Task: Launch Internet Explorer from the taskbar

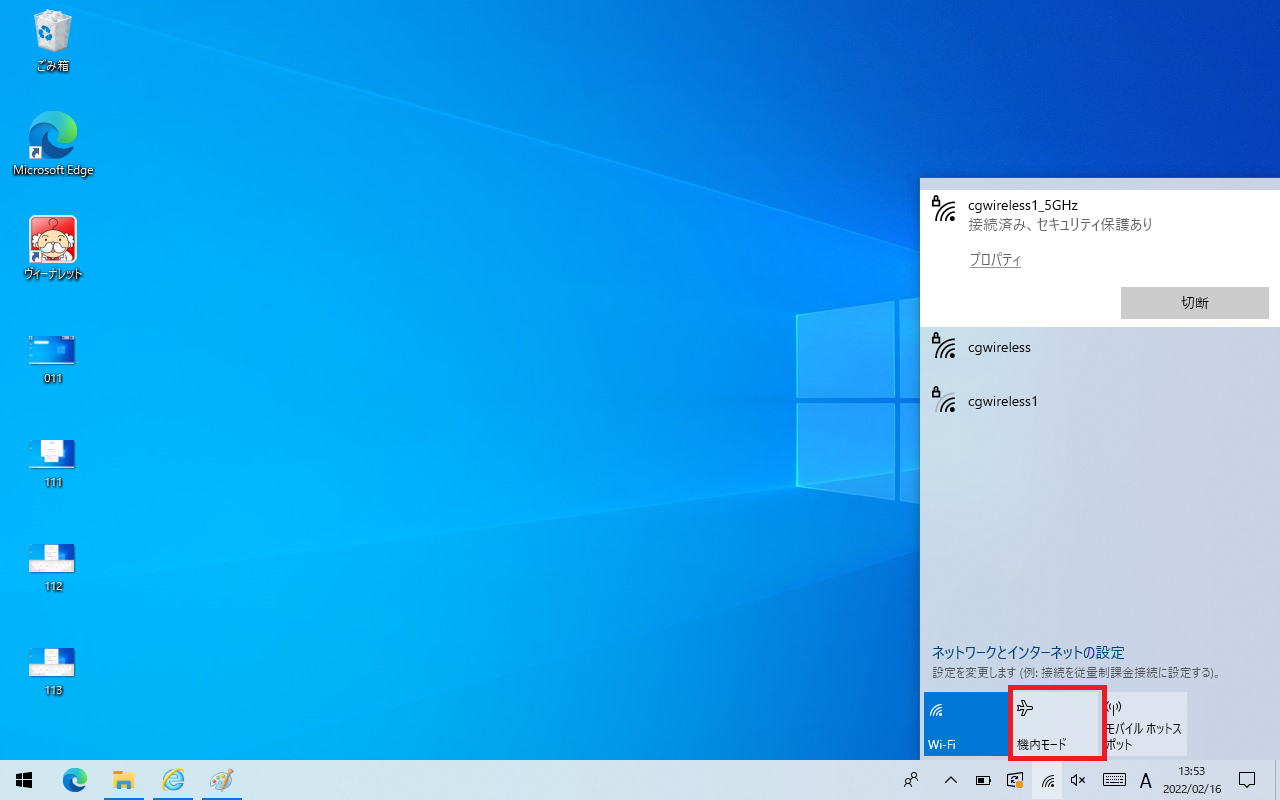Action: (x=172, y=780)
